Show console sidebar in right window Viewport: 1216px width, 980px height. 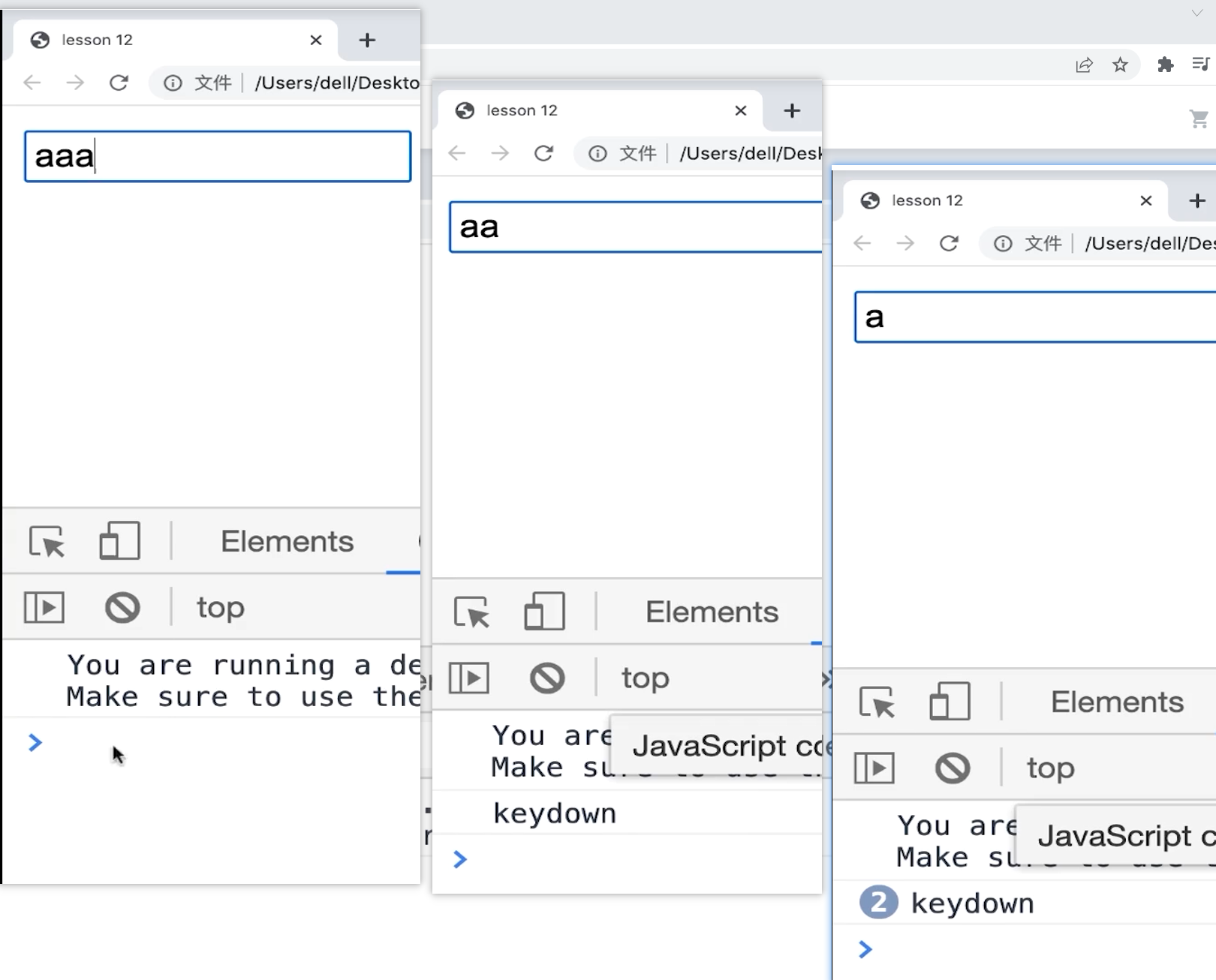click(x=874, y=768)
